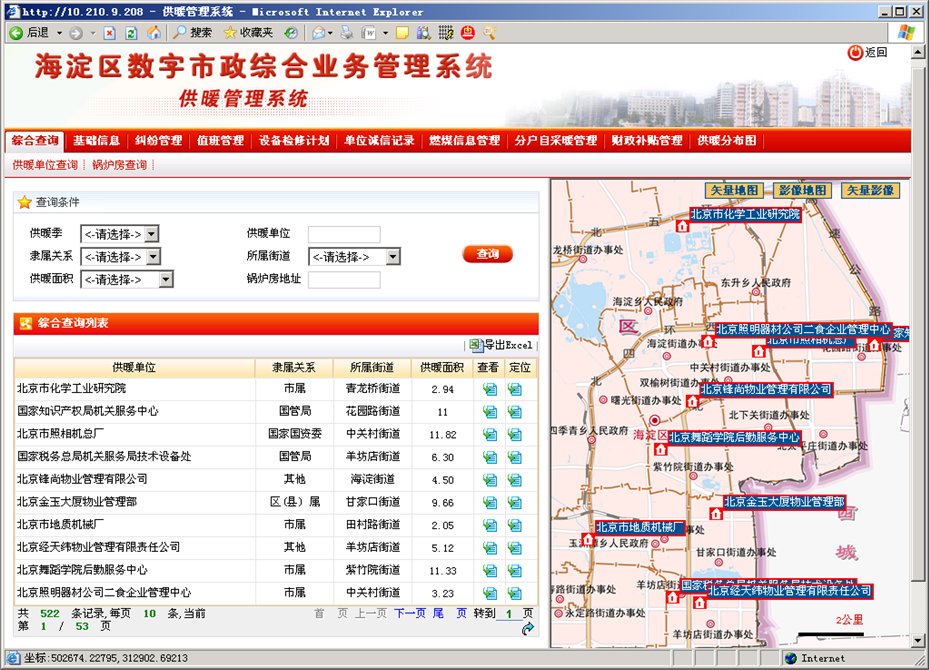Click the red 查询 search button
929x670 pixels.
tap(488, 254)
